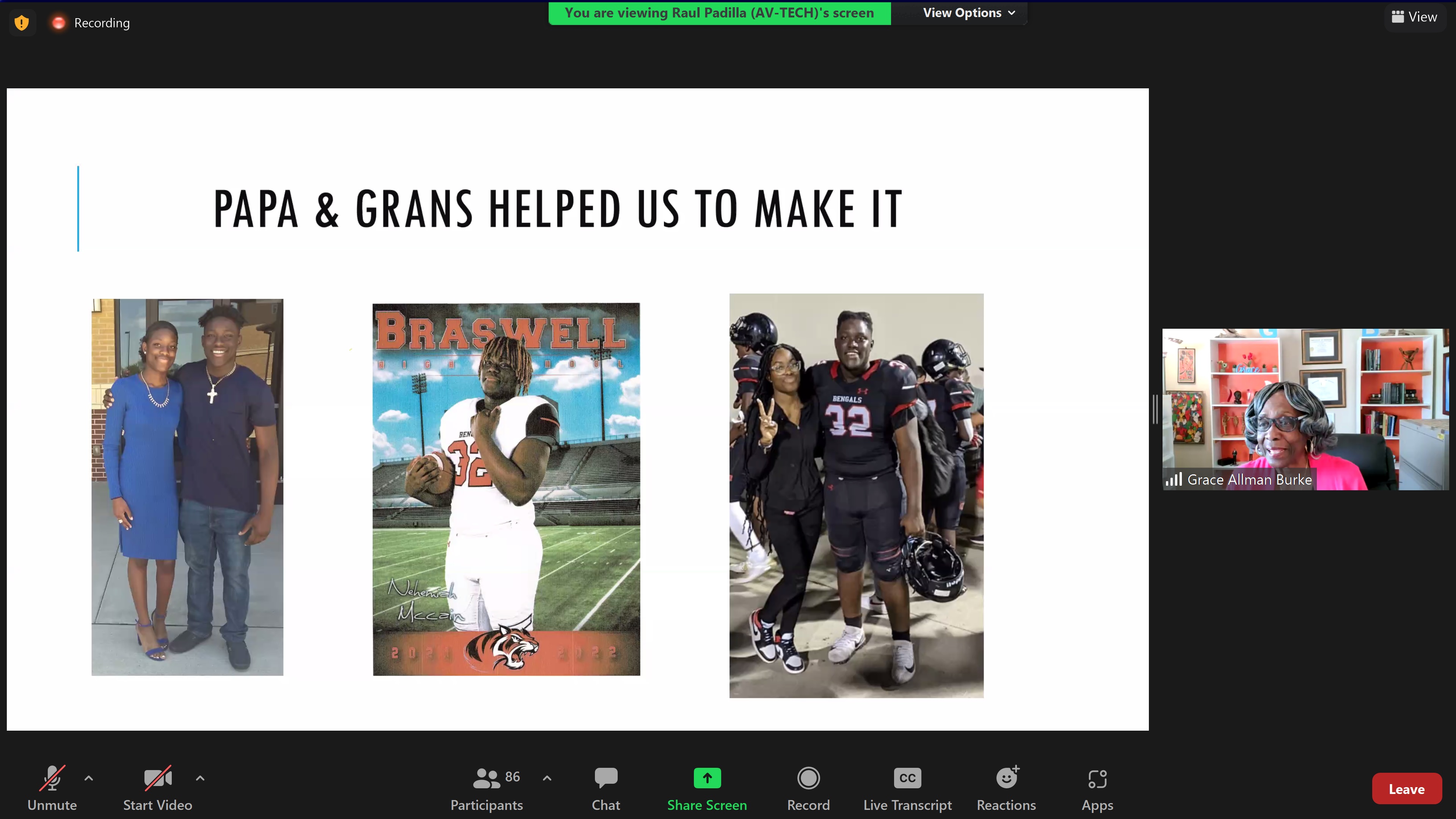
Task: Click the Record button icon
Action: click(x=808, y=779)
